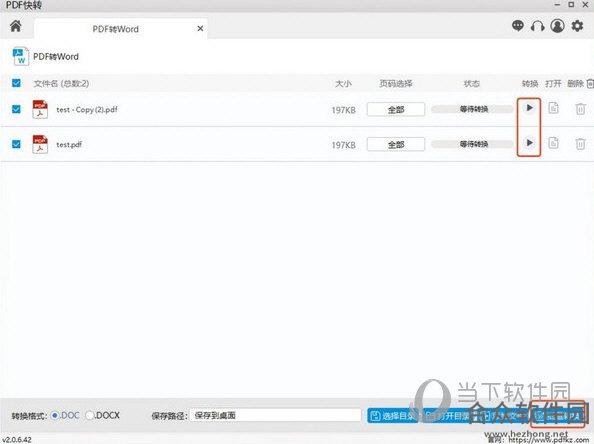This screenshot has width=594, height=444.
Task: Open converted file for test.pdf
Action: [553, 143]
